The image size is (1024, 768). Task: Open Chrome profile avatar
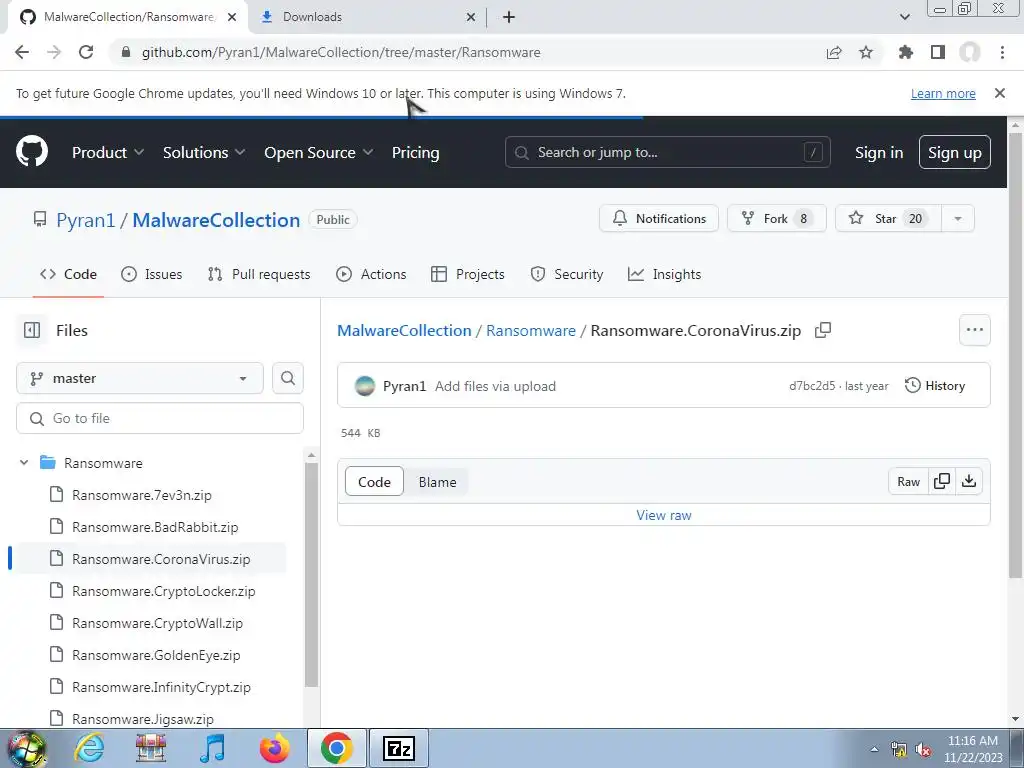pyautogui.click(x=970, y=52)
